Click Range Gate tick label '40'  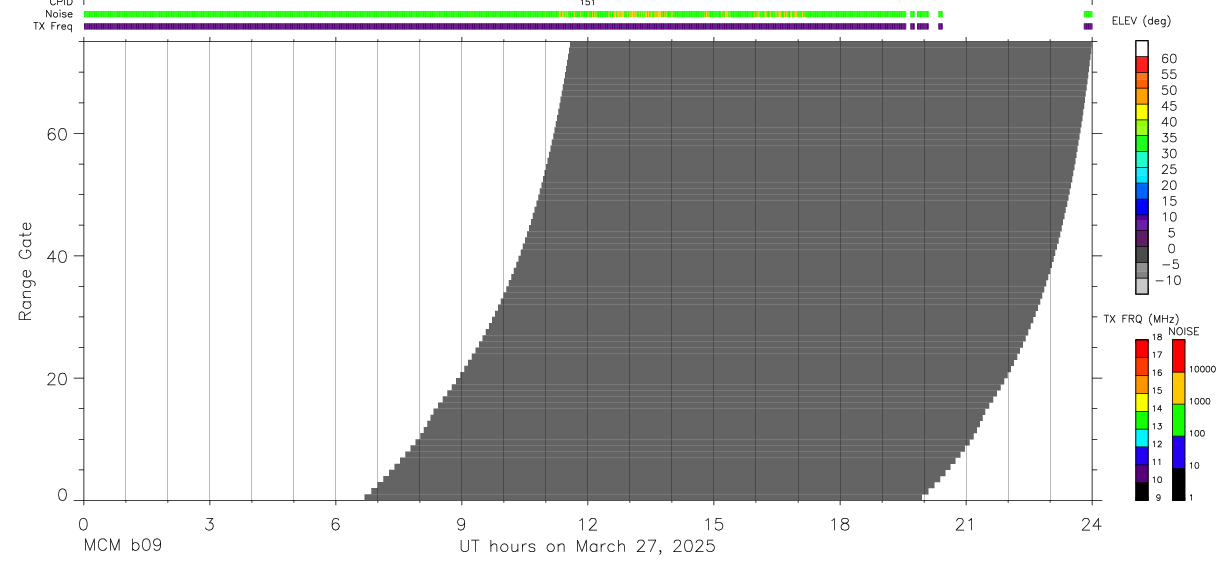point(57,256)
